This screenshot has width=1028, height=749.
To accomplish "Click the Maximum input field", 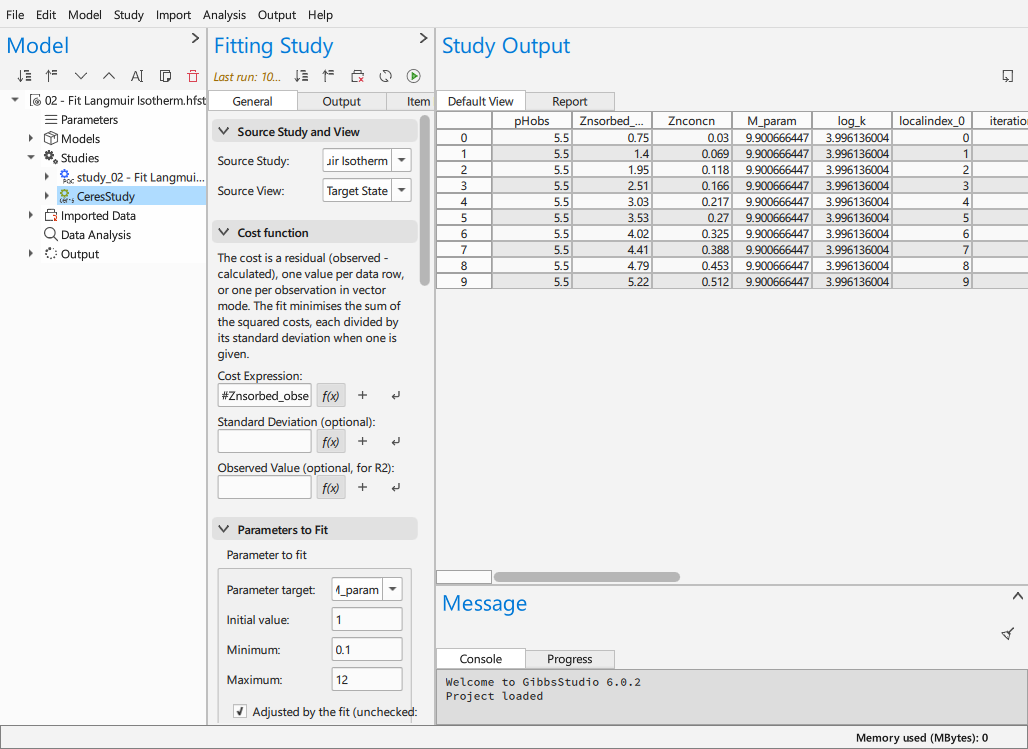I will (x=367, y=679).
